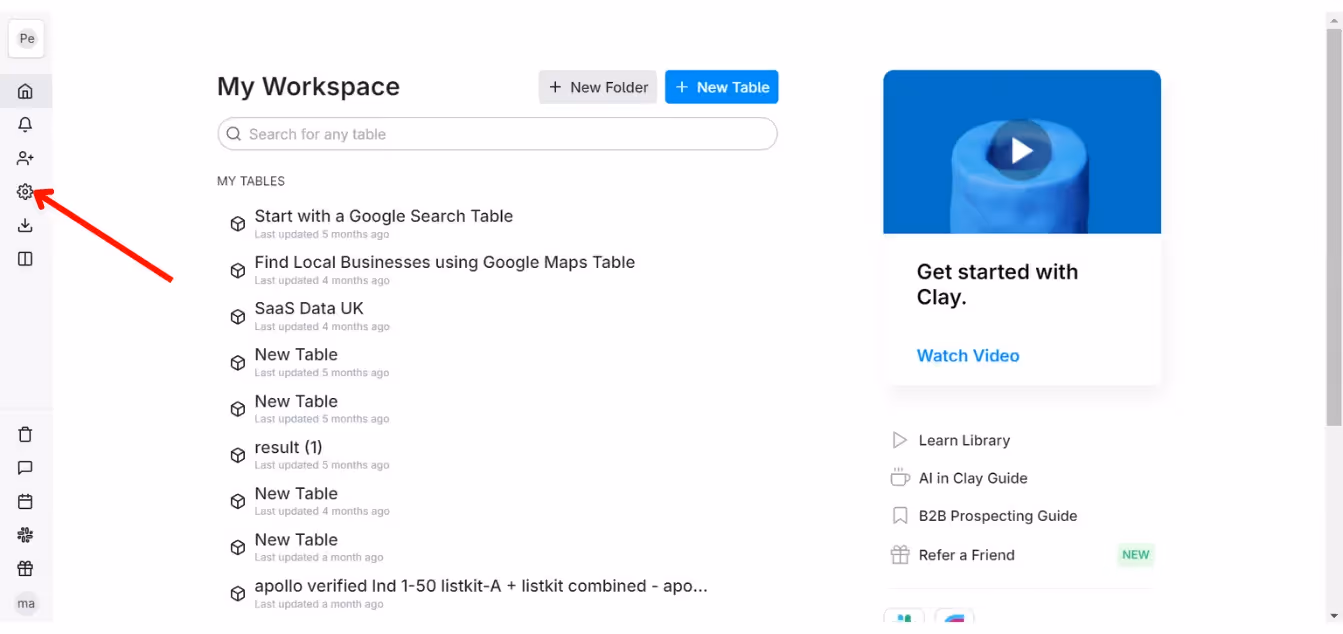Click the gift icon beside Refer a Friend

tap(900, 555)
